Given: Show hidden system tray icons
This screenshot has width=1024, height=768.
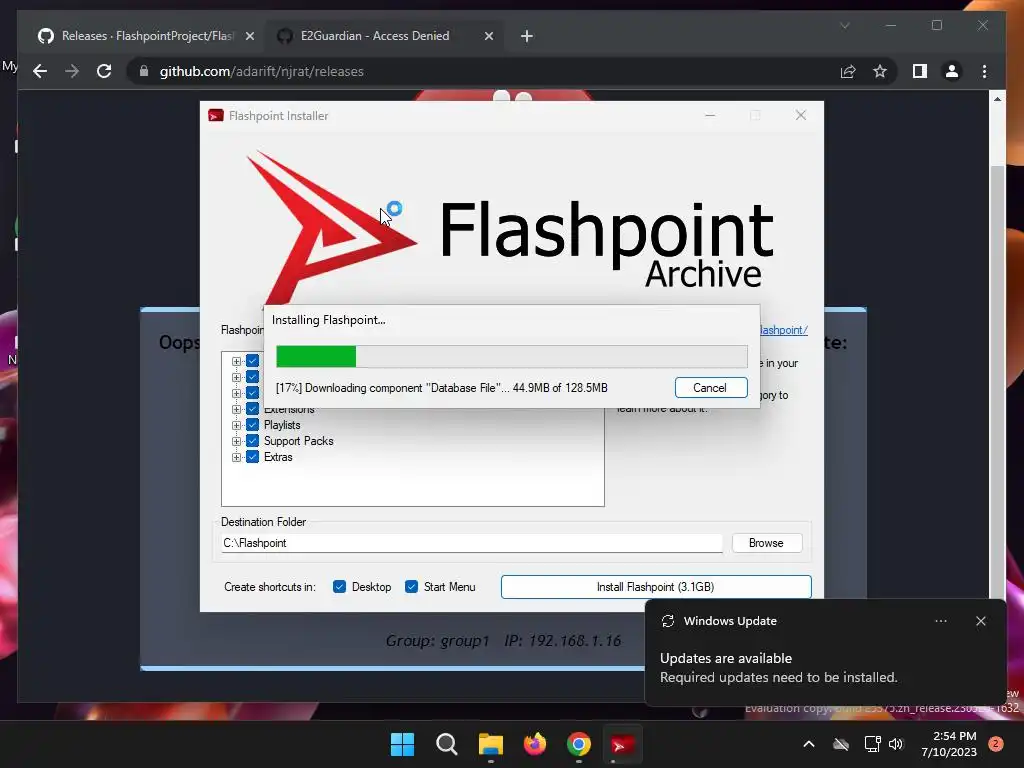Looking at the screenshot, I should tap(808, 744).
